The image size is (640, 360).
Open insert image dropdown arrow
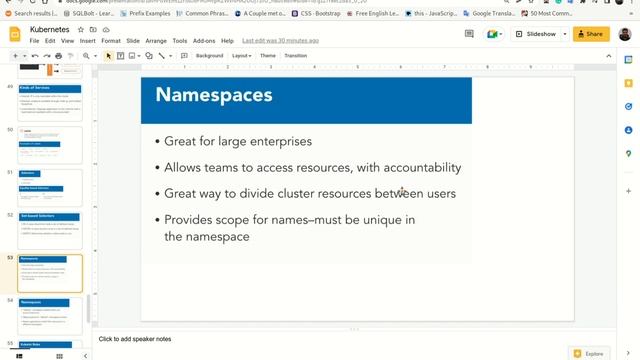point(139,56)
